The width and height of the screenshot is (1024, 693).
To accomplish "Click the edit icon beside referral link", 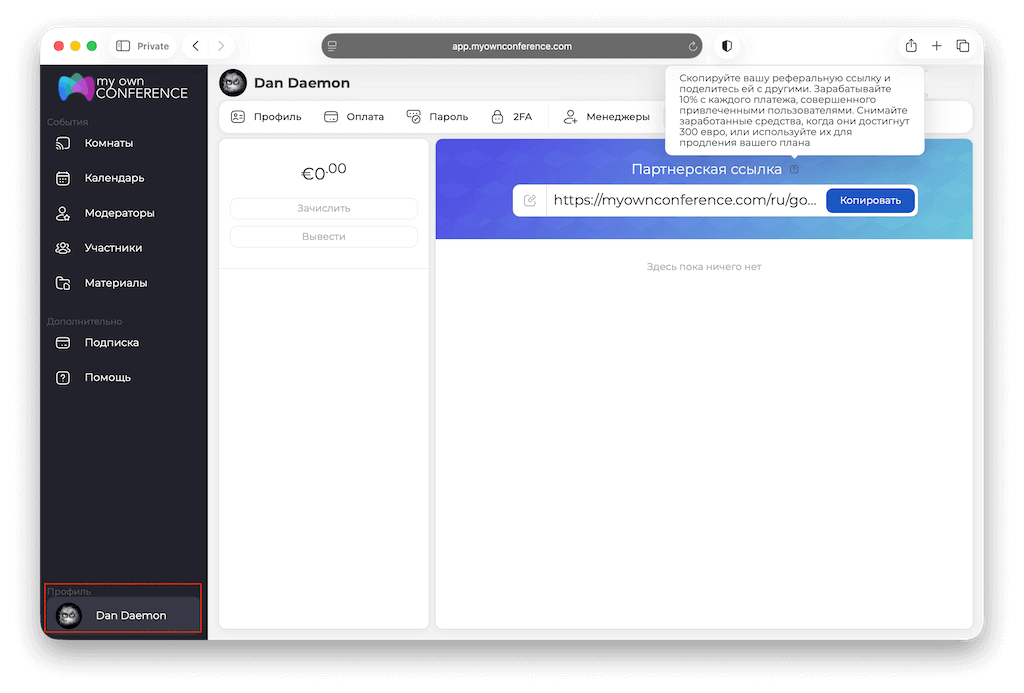I will (x=530, y=200).
